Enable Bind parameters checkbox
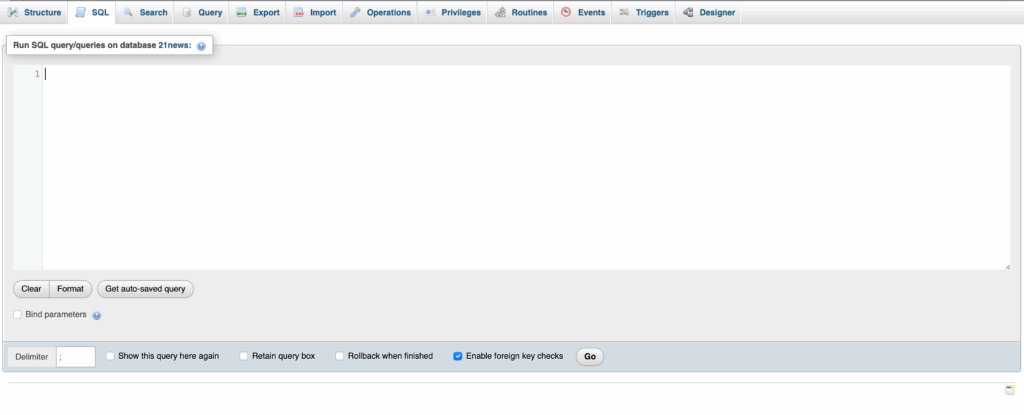The image size is (1024, 415). (18, 315)
